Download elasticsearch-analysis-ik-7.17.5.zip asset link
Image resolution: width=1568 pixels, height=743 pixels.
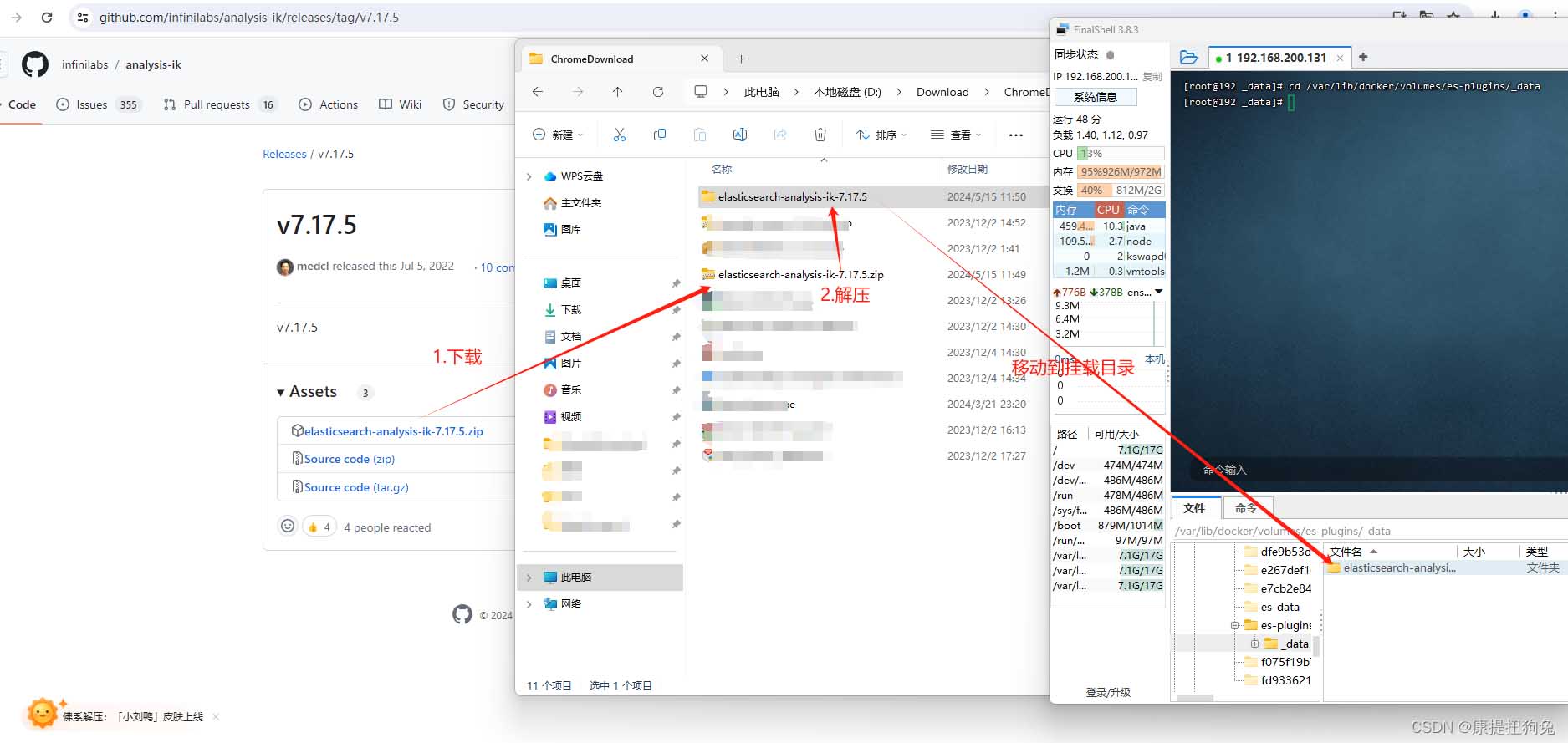tap(393, 431)
